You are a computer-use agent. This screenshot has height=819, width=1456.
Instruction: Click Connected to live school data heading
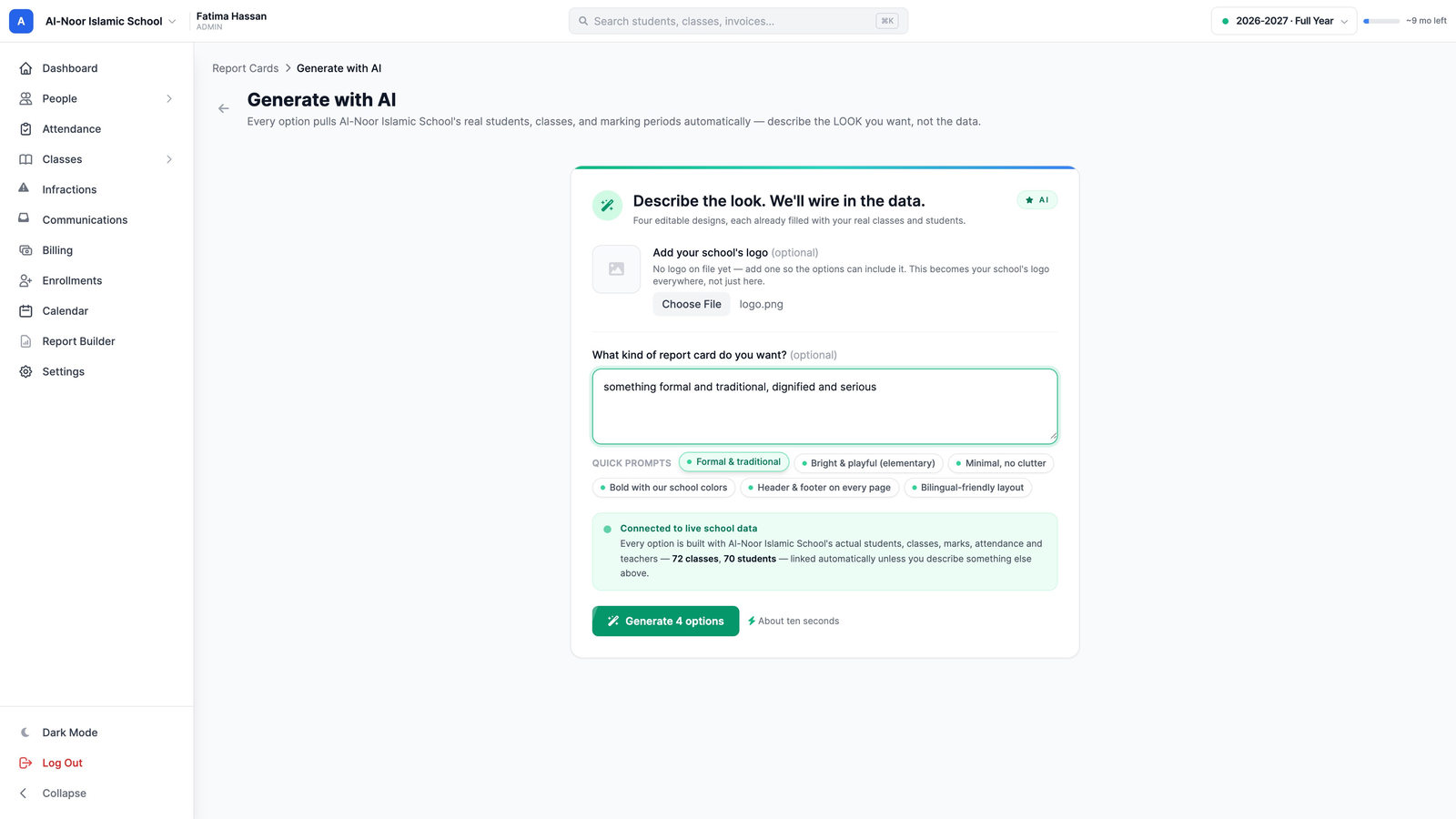[689, 529]
